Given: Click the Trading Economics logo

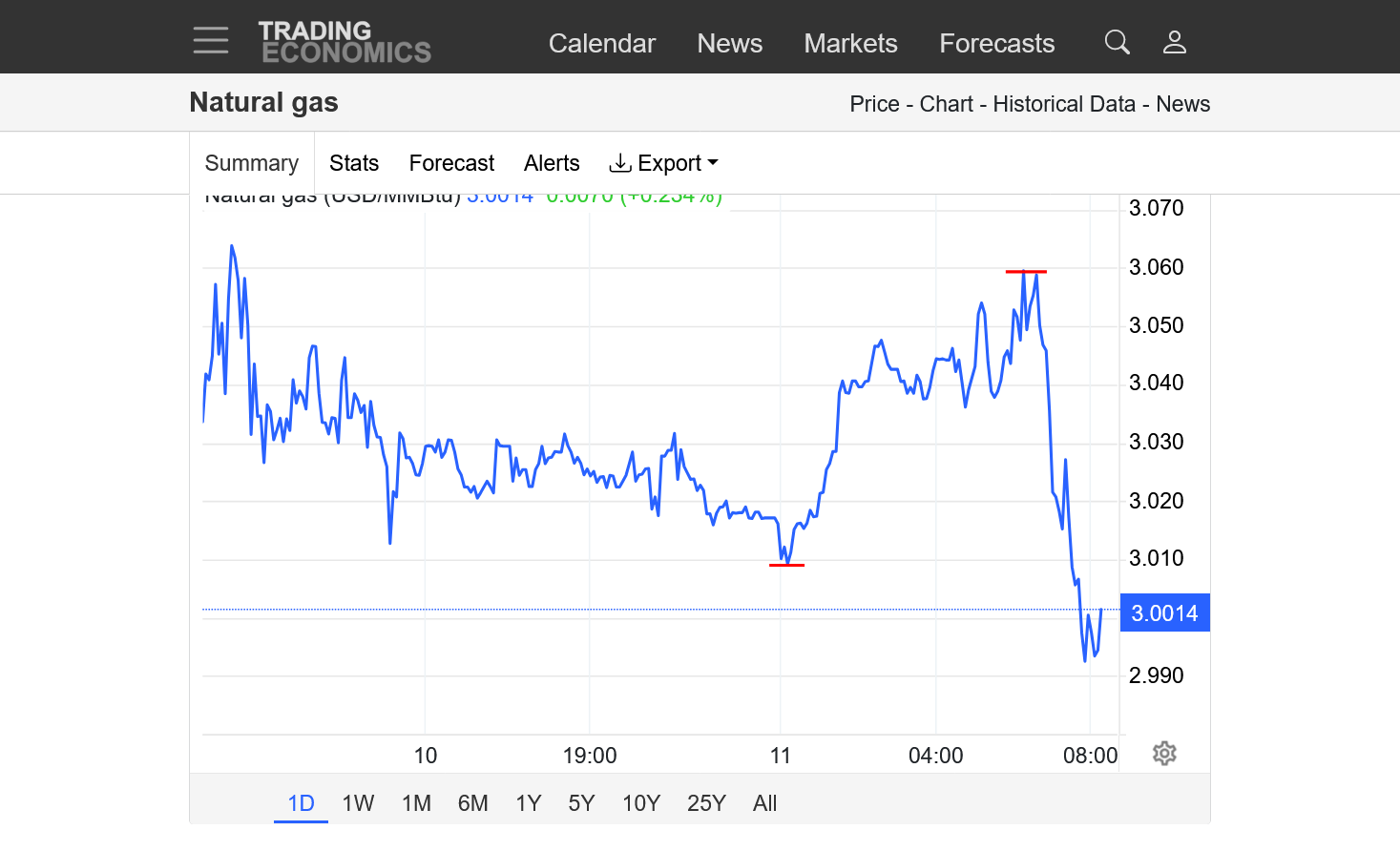Looking at the screenshot, I should [345, 42].
